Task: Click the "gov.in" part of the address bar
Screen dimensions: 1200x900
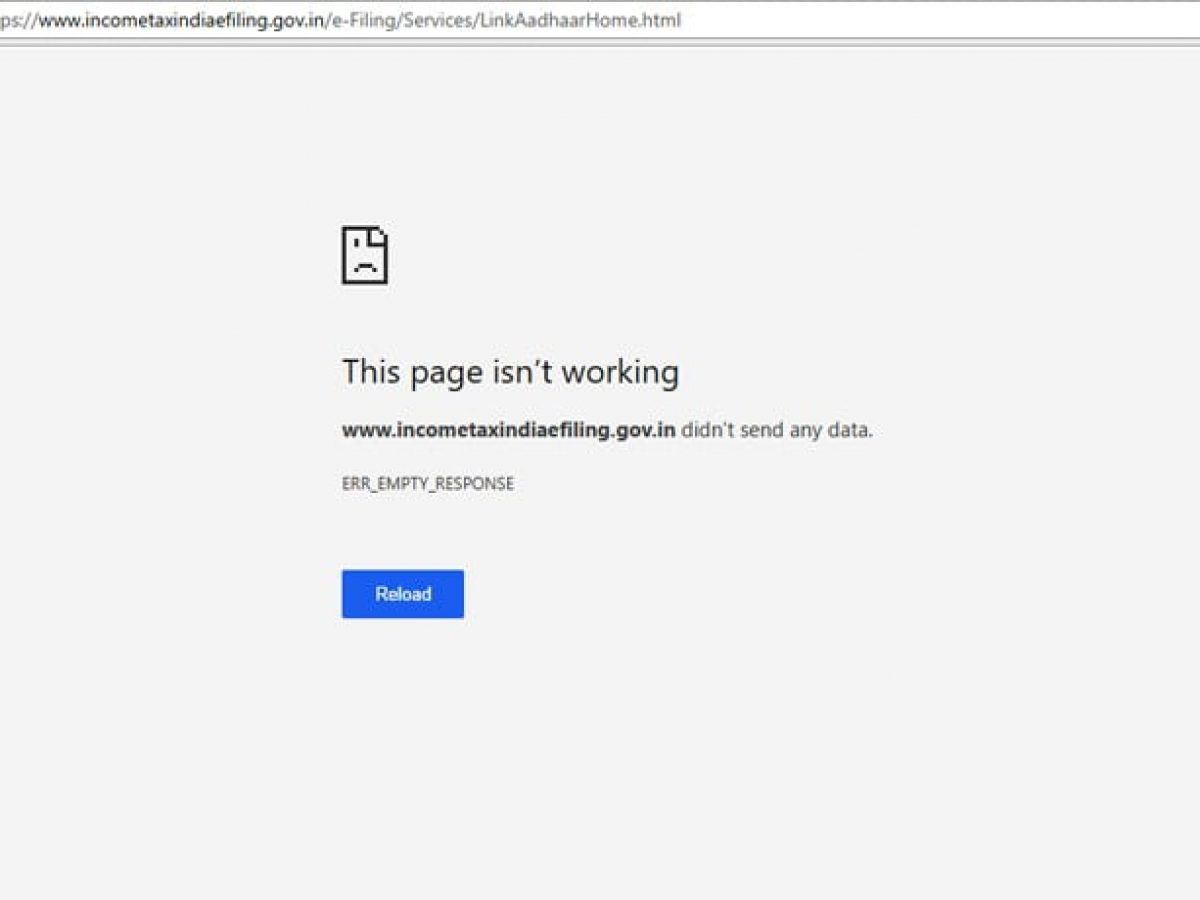Action: click(x=297, y=20)
